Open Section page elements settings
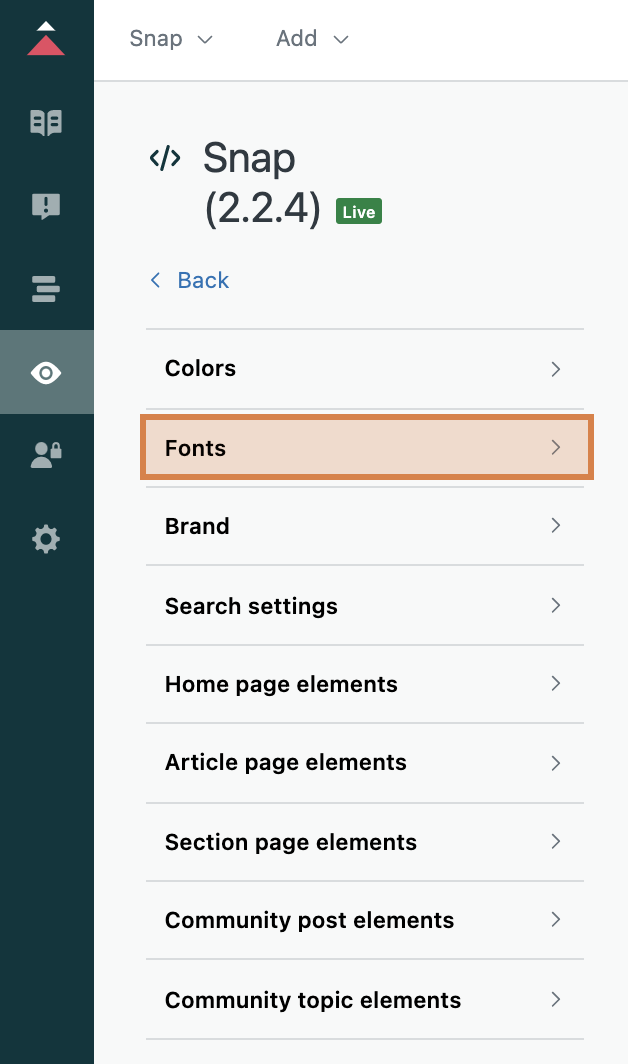This screenshot has width=628, height=1064. pyautogui.click(x=365, y=842)
